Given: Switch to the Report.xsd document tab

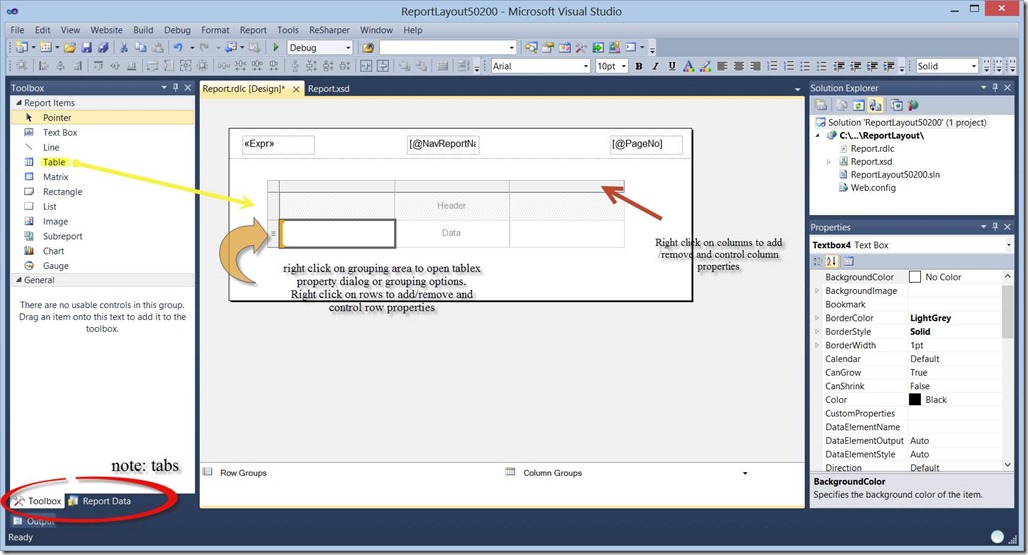Looking at the screenshot, I should pyautogui.click(x=328, y=88).
